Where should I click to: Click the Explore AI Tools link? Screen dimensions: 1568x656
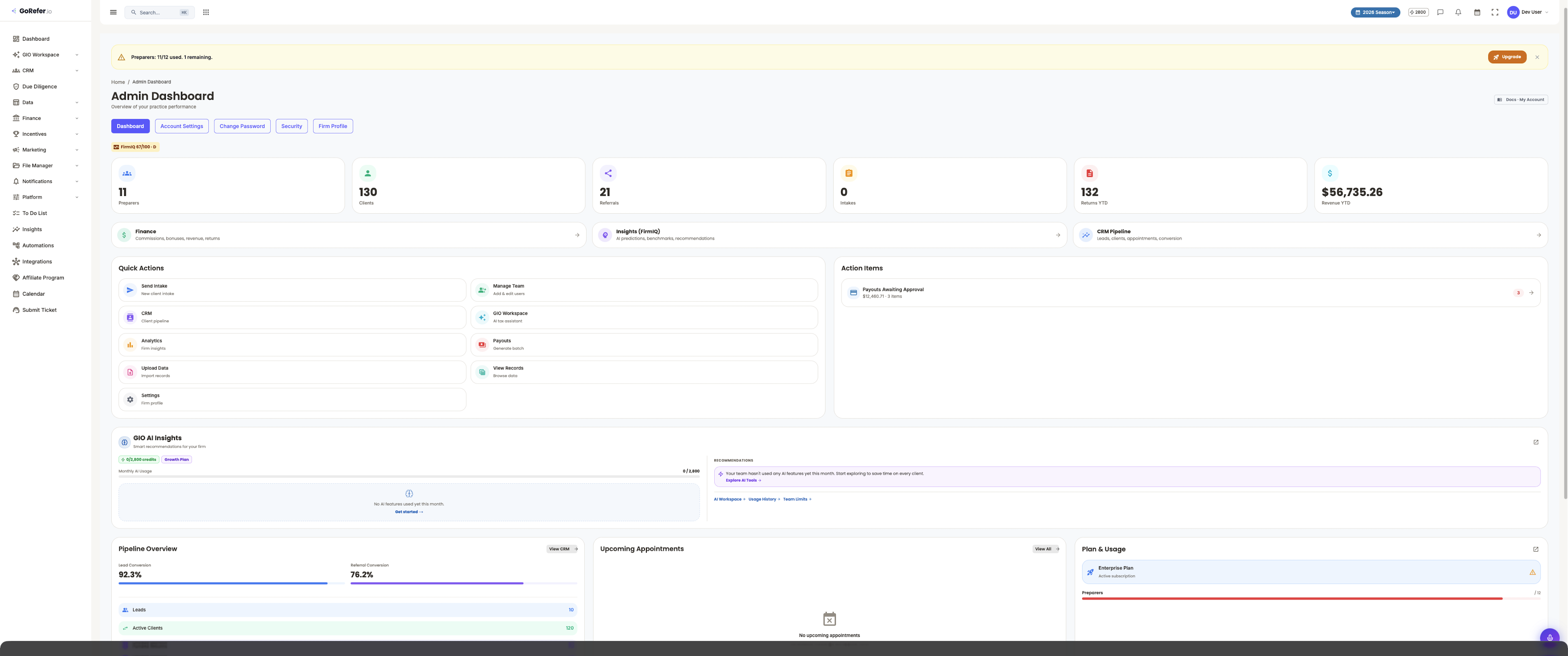(743, 480)
